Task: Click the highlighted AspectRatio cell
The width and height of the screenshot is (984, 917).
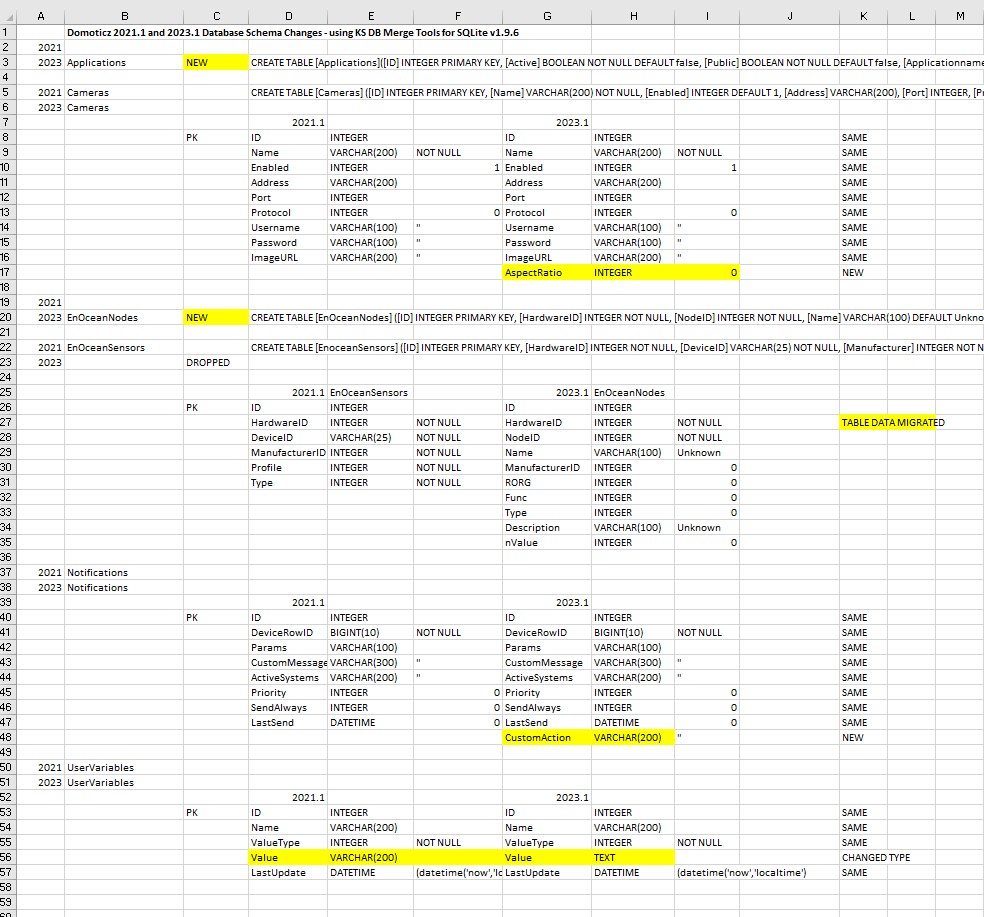Action: click(x=547, y=272)
